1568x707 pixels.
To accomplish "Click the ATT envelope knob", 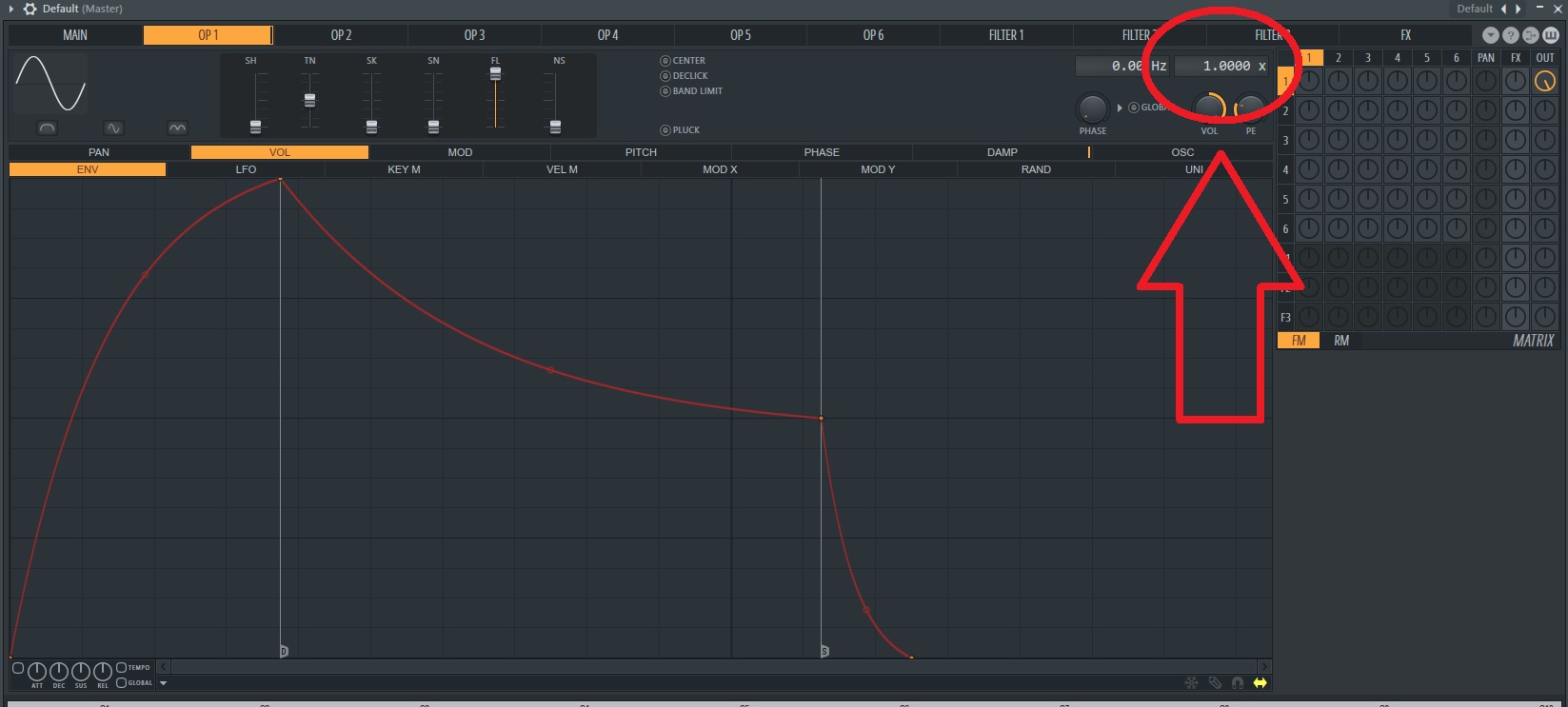I will (37, 671).
